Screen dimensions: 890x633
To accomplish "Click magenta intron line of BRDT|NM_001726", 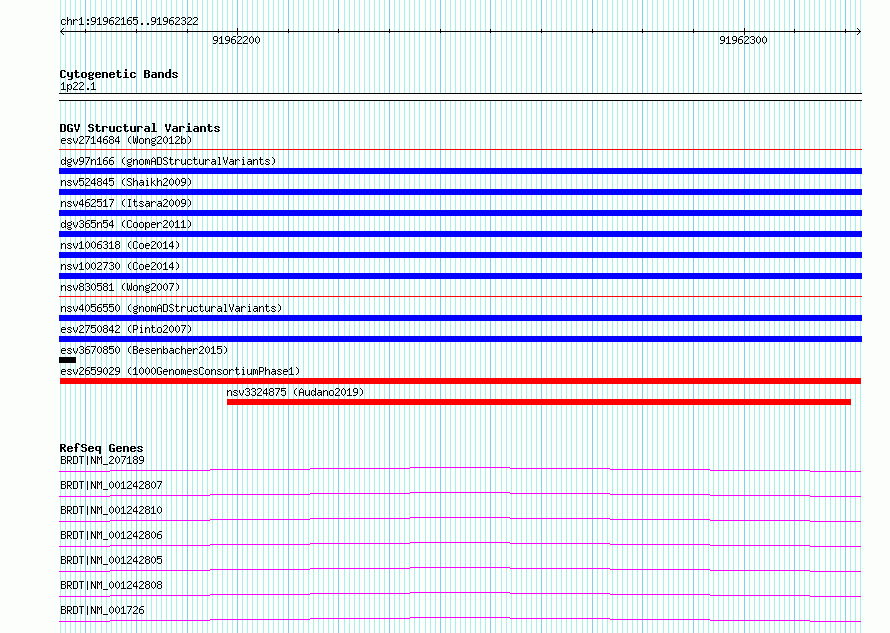I will [x=460, y=618].
